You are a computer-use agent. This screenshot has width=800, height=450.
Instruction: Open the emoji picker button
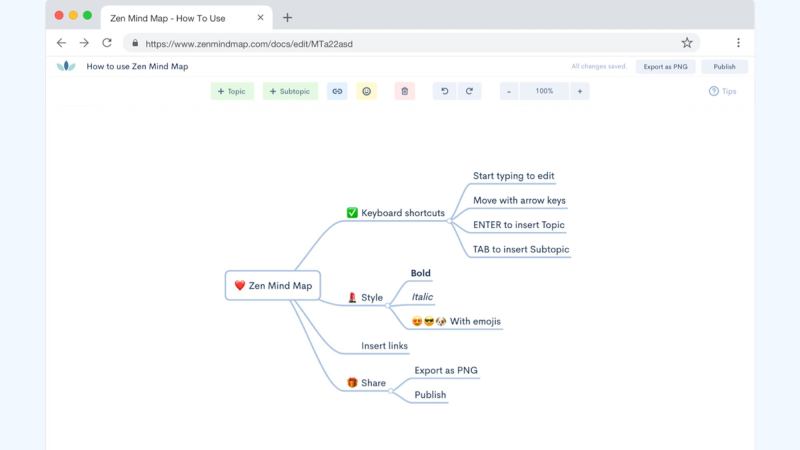click(366, 91)
